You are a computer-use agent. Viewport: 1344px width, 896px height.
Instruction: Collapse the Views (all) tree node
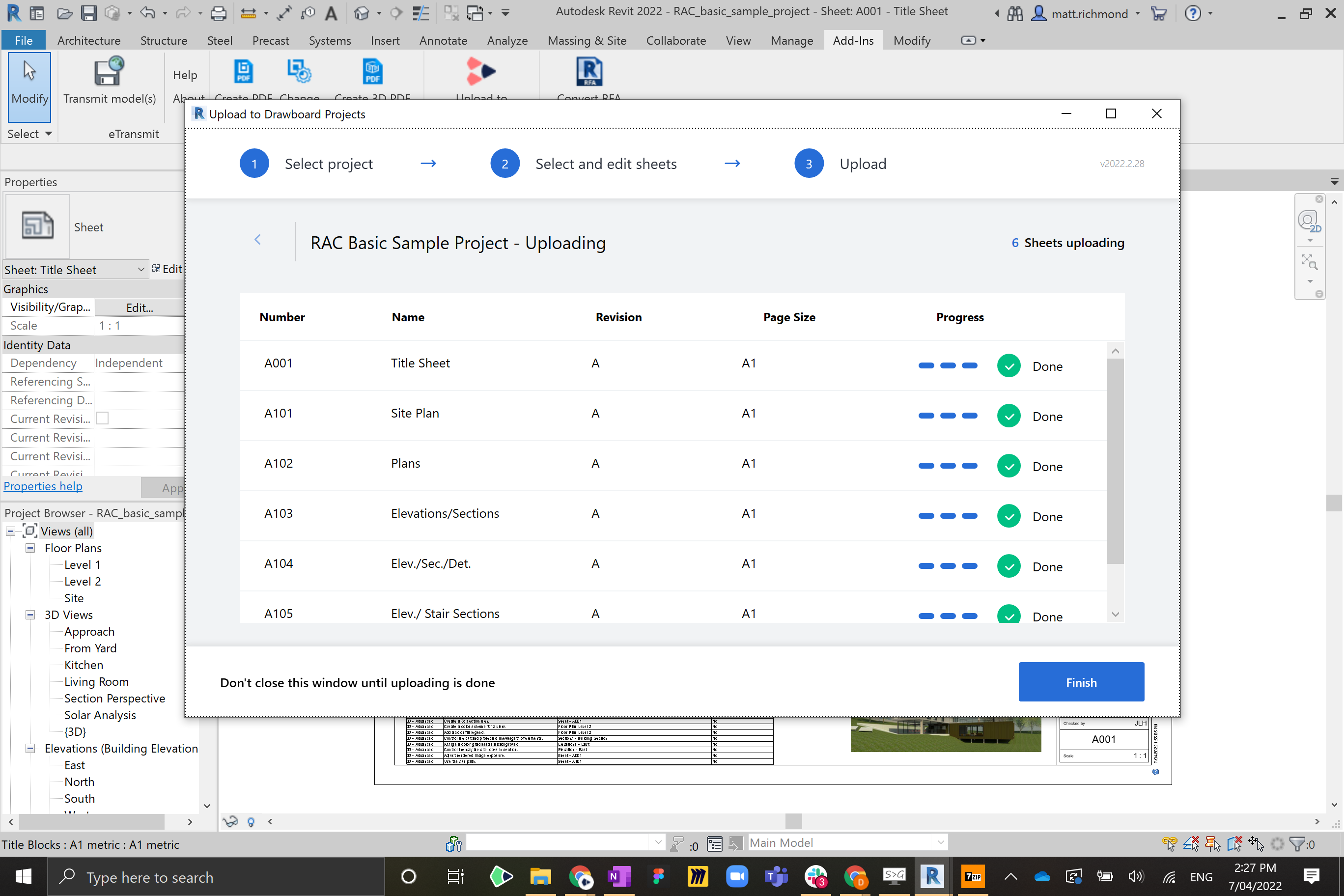coord(10,532)
